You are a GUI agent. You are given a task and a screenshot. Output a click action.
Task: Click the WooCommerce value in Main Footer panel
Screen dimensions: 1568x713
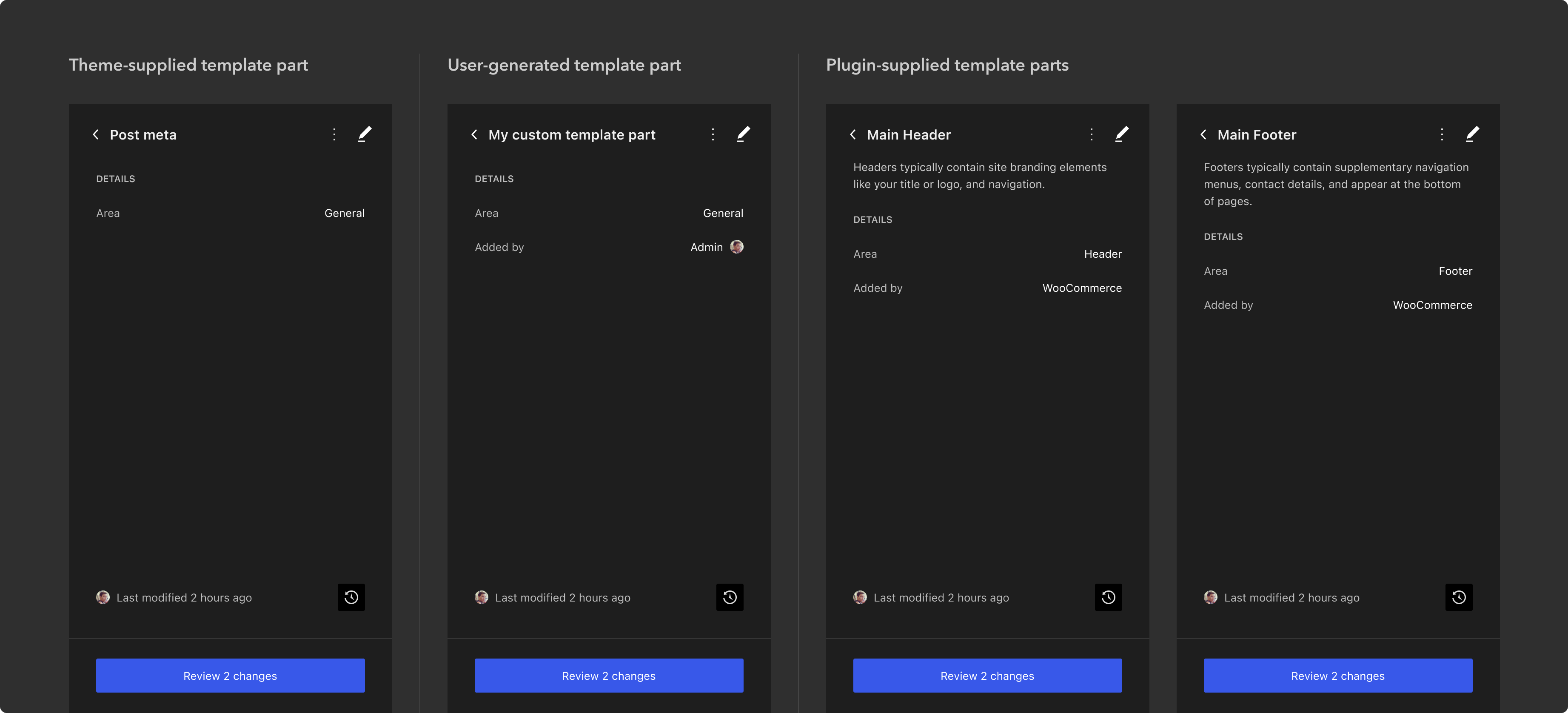point(1432,305)
